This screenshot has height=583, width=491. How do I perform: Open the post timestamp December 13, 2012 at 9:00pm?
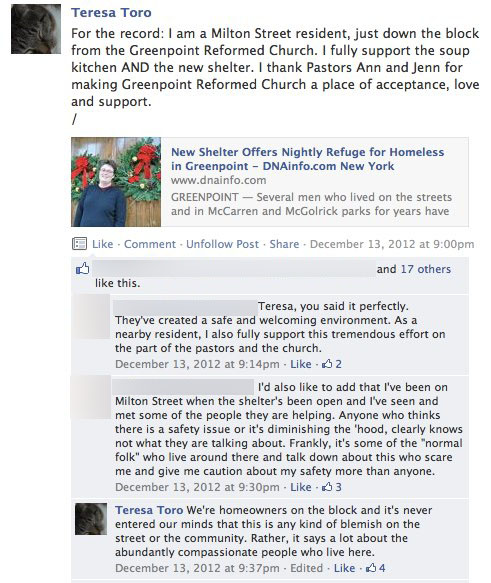coord(392,244)
